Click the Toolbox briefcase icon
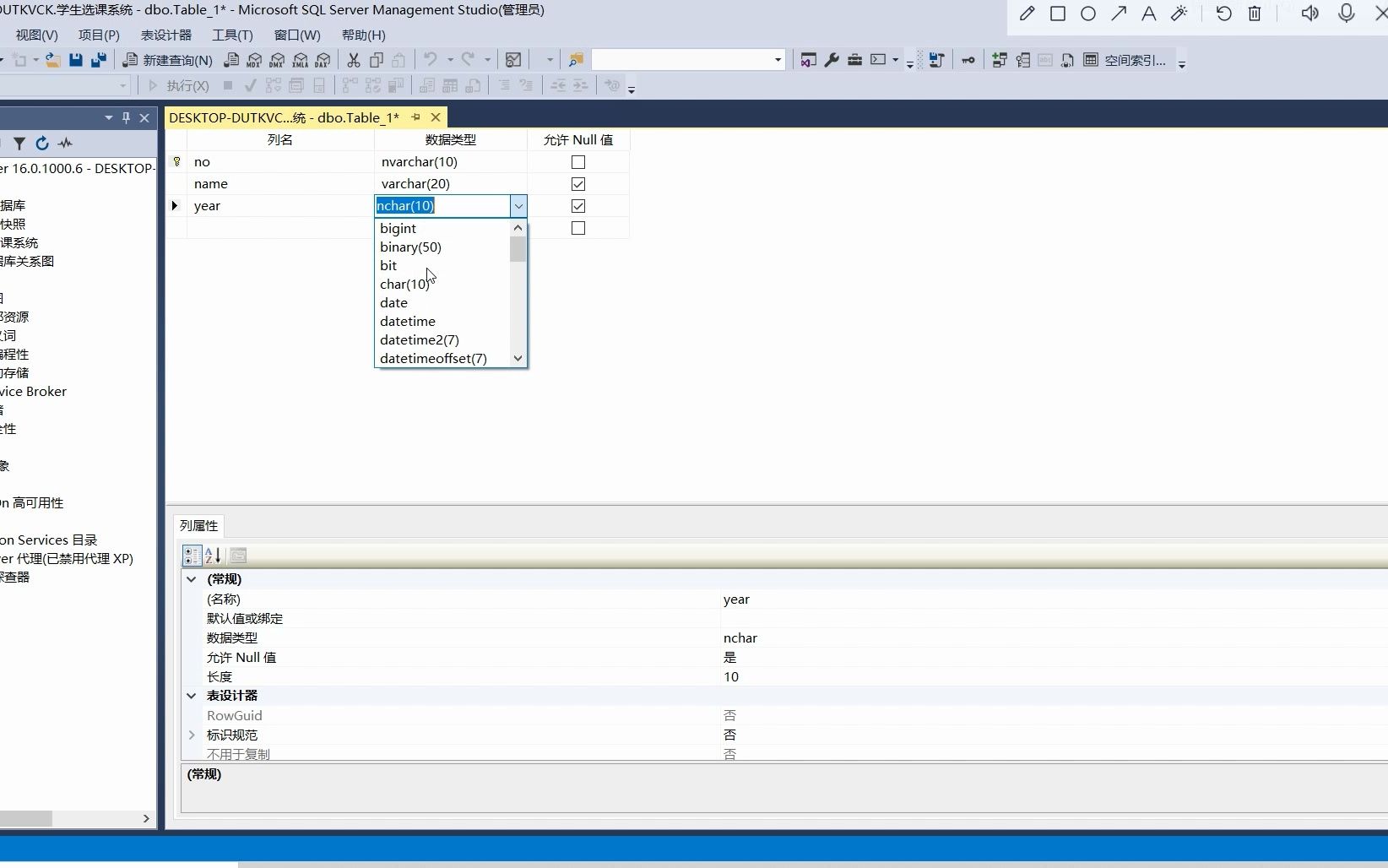Viewport: 1388px width, 868px height. pyautogui.click(x=854, y=60)
